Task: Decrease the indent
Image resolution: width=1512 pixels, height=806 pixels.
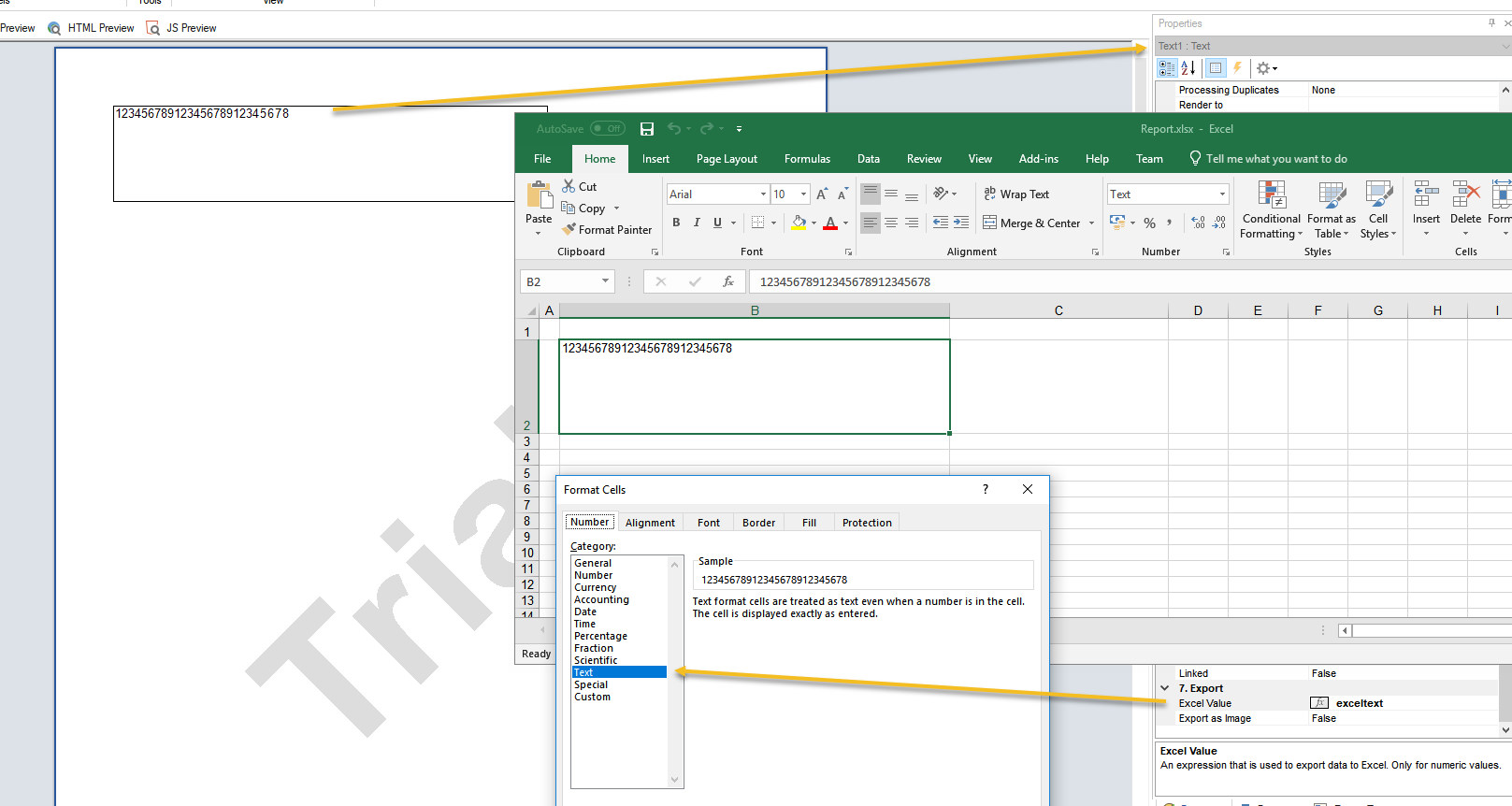Action: coord(941,223)
